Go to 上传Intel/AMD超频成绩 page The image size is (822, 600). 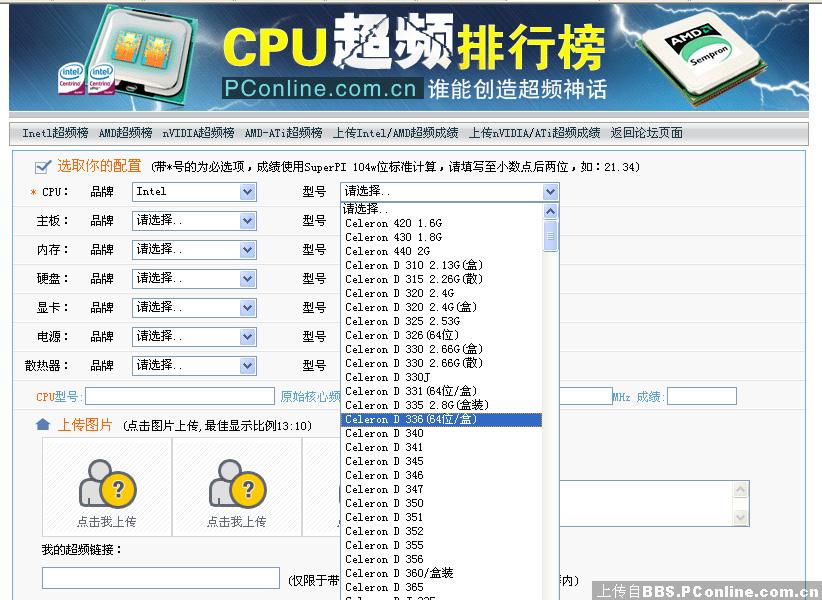click(x=396, y=133)
